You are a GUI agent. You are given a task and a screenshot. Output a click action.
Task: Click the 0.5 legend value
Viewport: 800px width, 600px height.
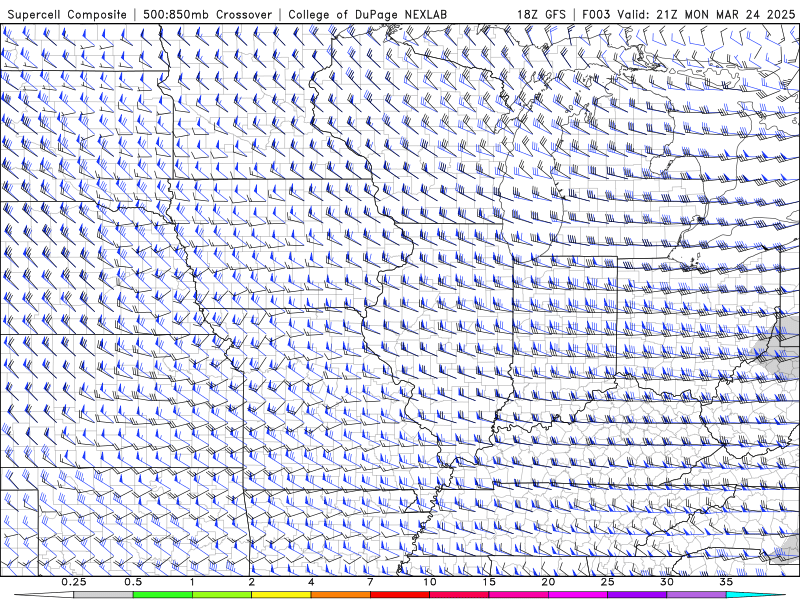tap(133, 582)
